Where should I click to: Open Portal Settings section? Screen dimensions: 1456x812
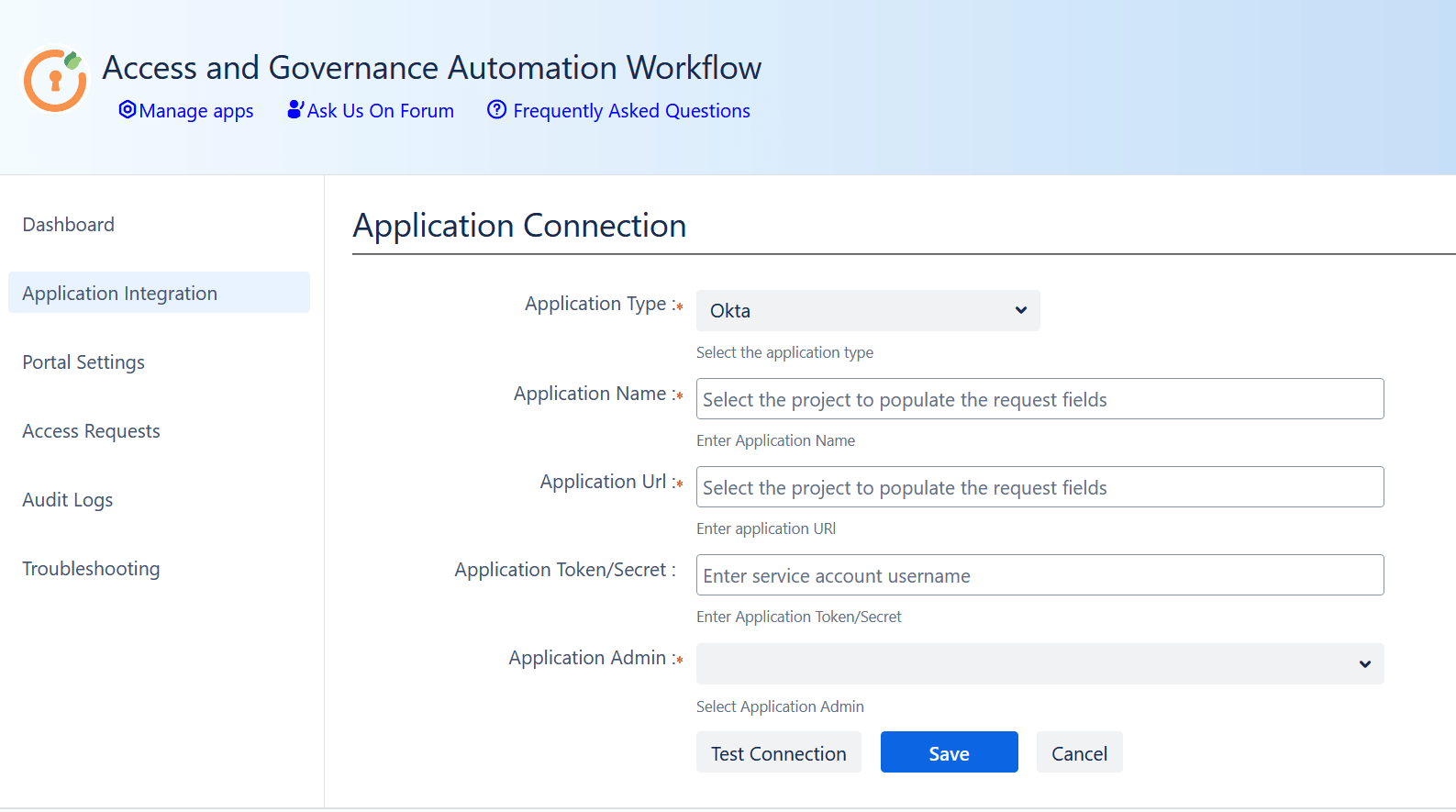tap(83, 362)
